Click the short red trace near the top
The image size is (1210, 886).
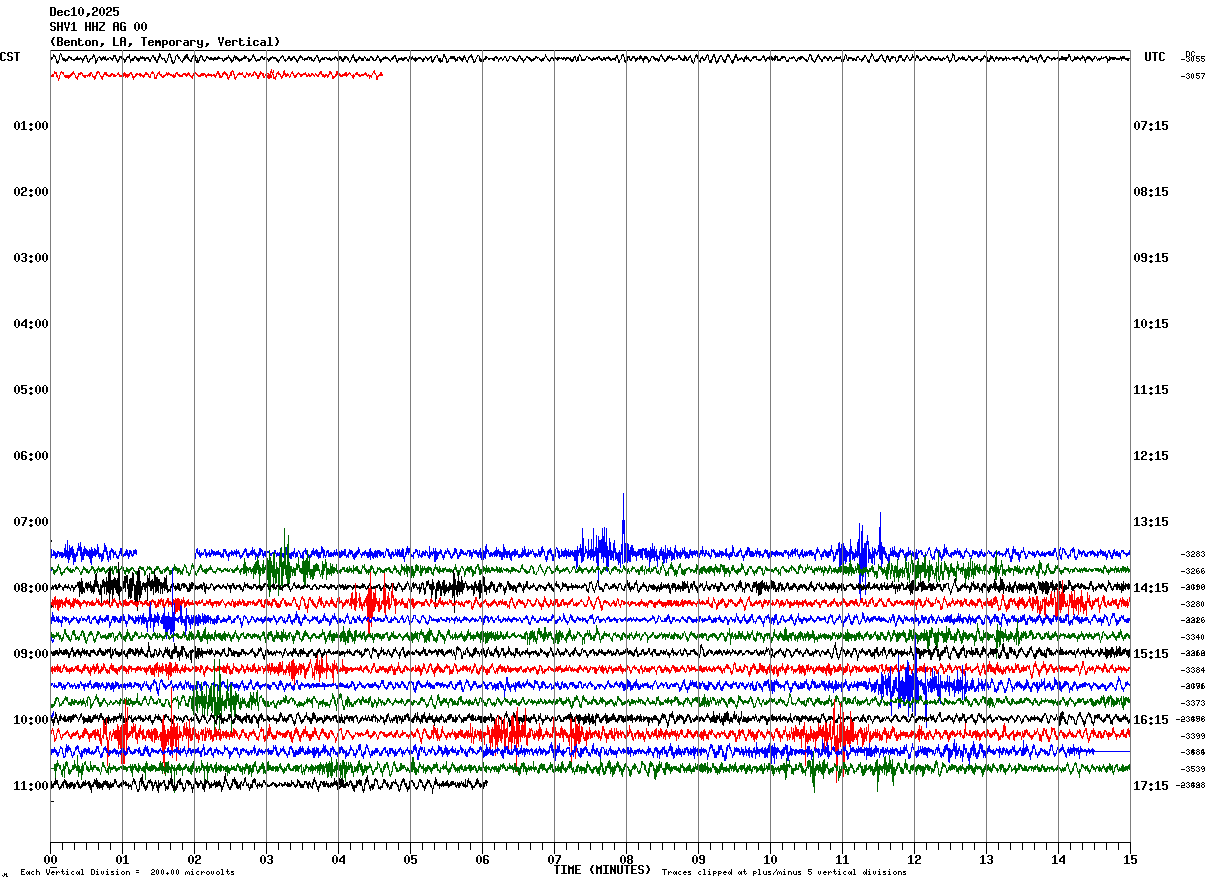pos(216,74)
